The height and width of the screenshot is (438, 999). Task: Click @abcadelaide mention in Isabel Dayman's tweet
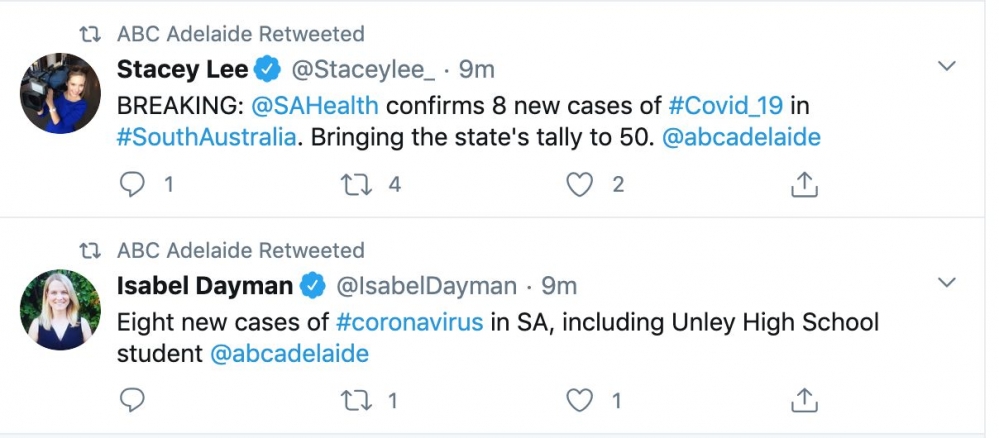click(x=289, y=353)
